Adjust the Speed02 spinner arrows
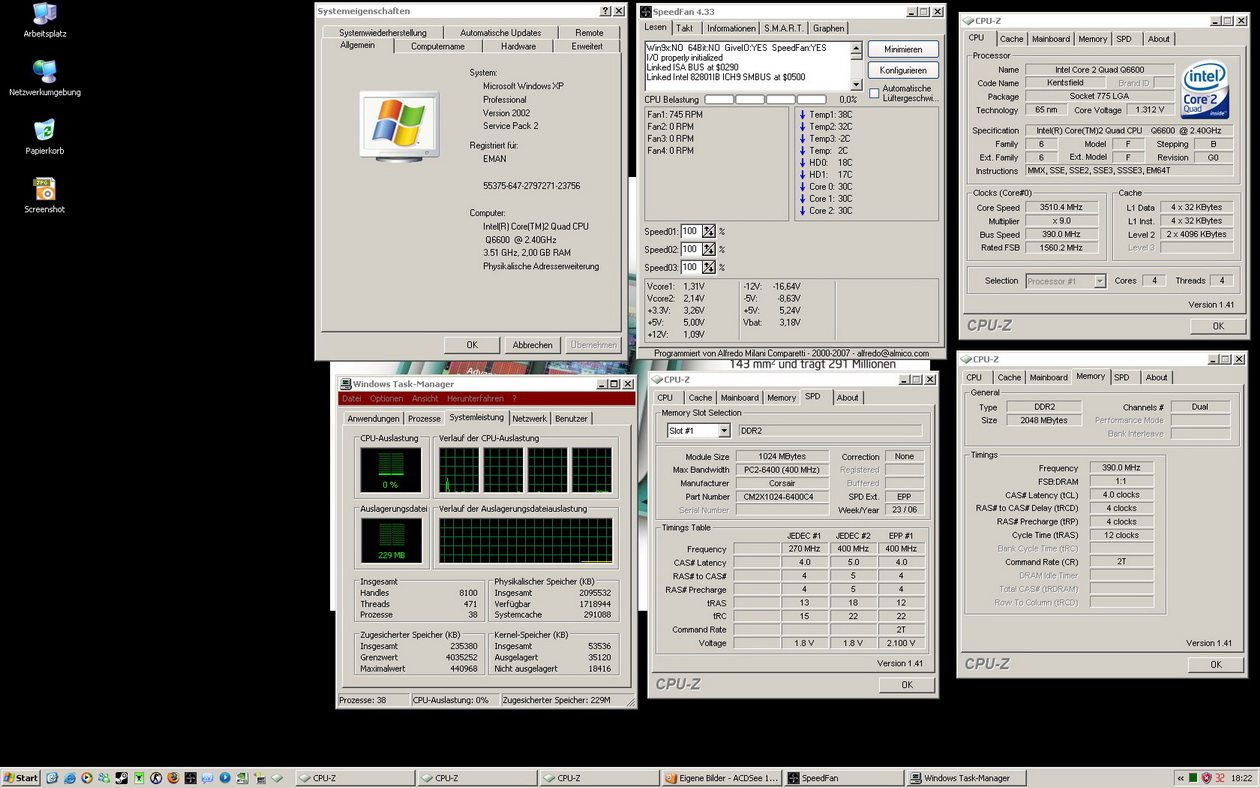Image resolution: width=1260 pixels, height=788 pixels. click(709, 249)
